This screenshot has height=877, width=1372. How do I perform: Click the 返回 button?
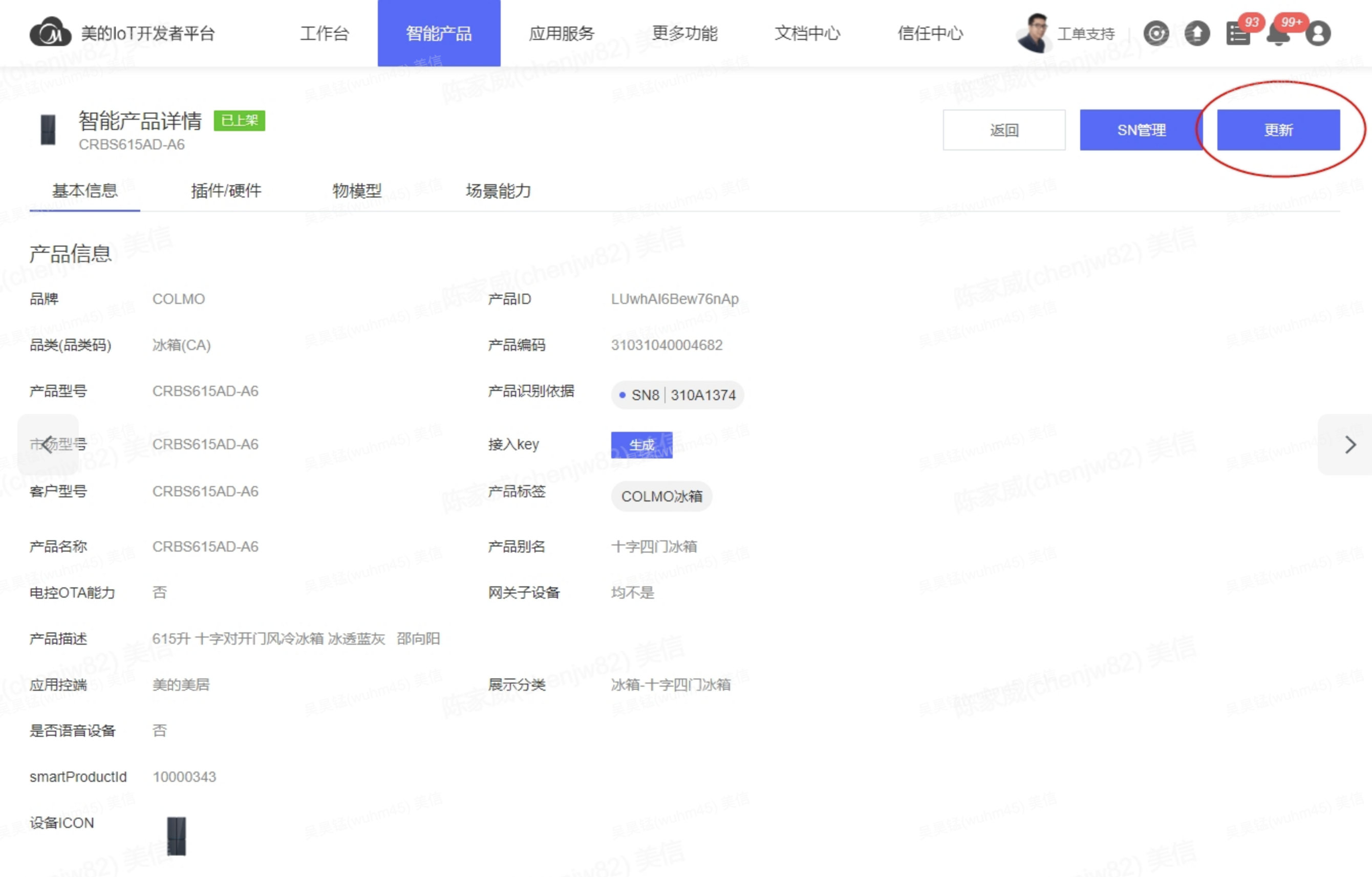pyautogui.click(x=1004, y=130)
